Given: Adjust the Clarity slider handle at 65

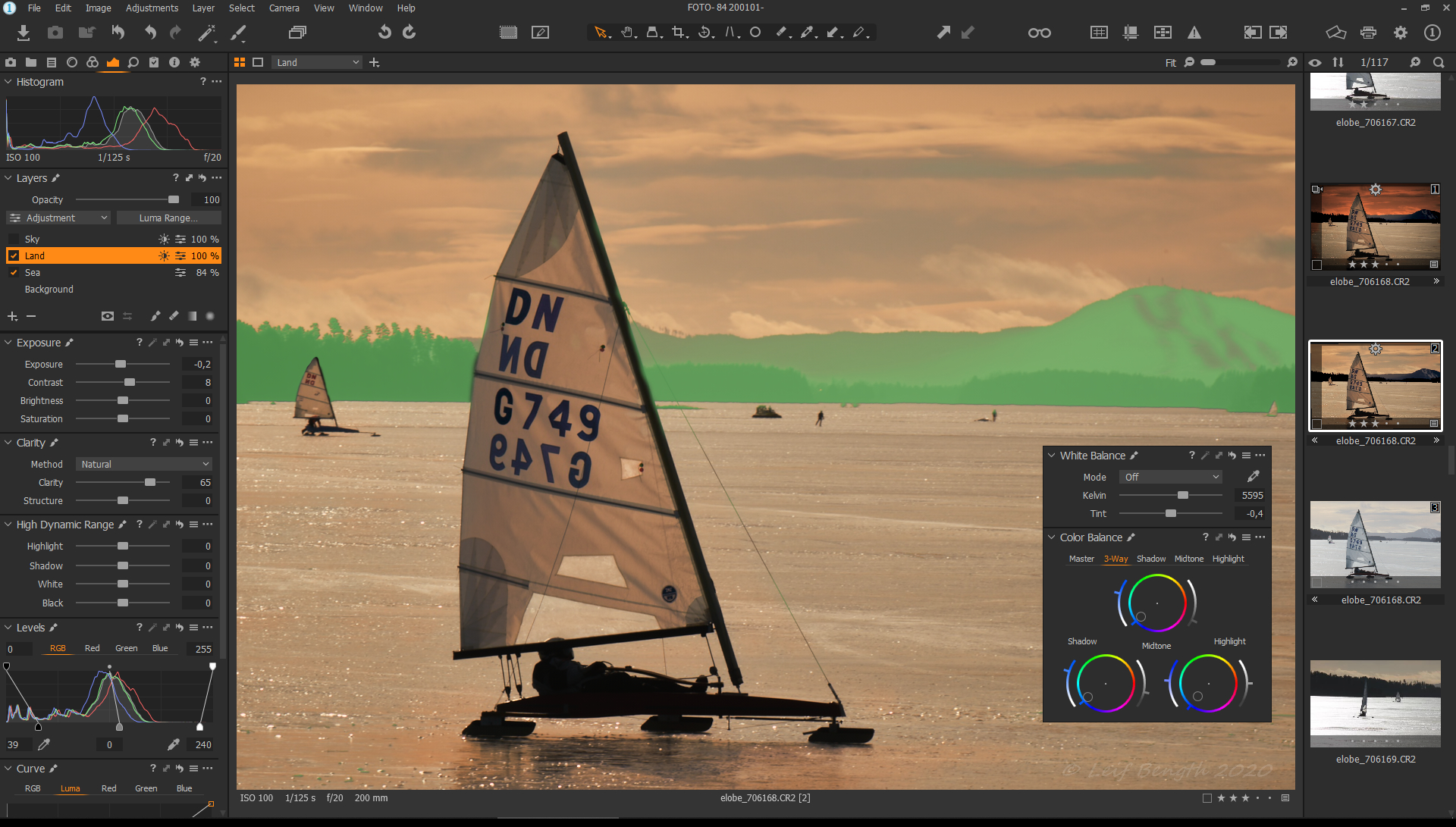Looking at the screenshot, I should click(150, 483).
